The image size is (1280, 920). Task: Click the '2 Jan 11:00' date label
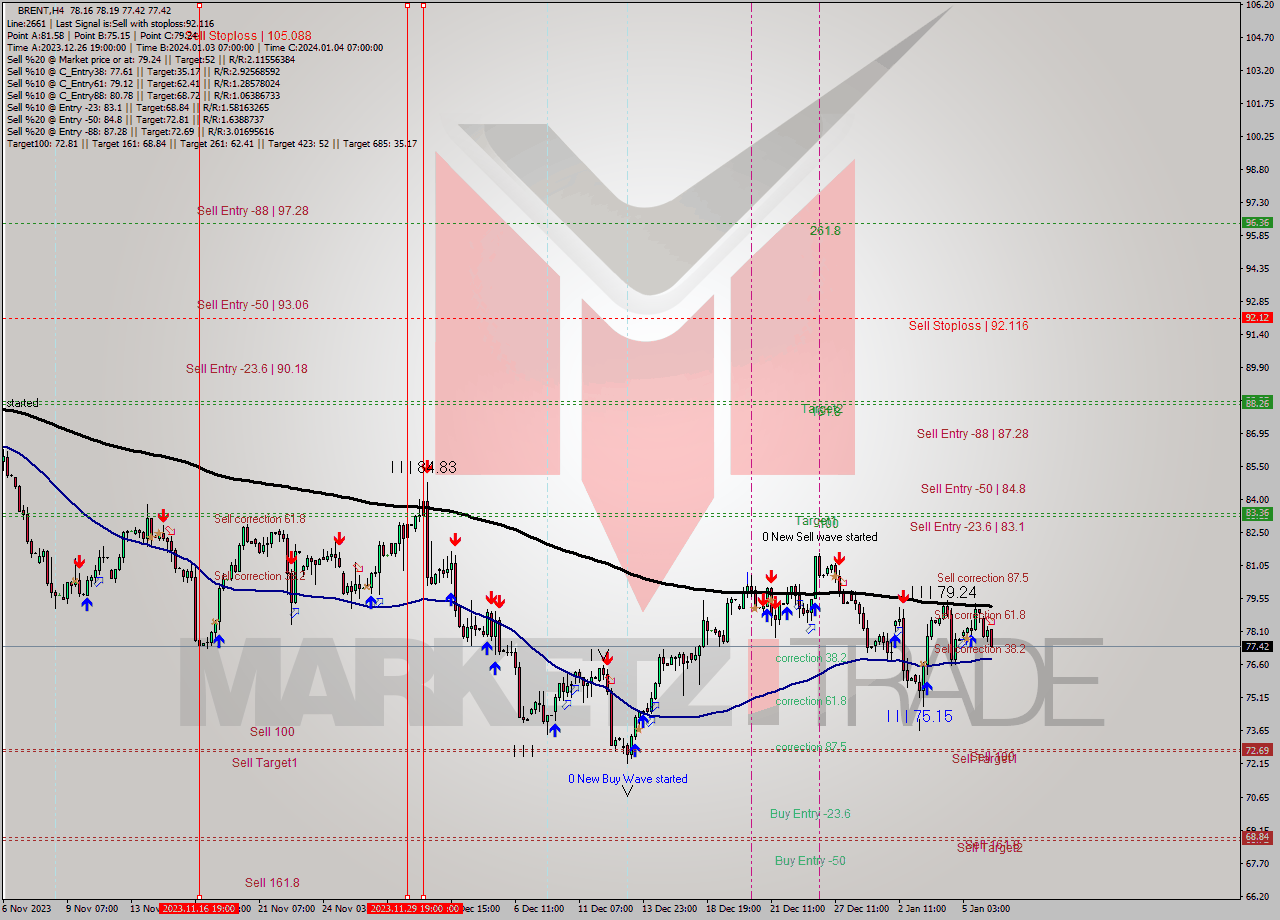point(922,909)
